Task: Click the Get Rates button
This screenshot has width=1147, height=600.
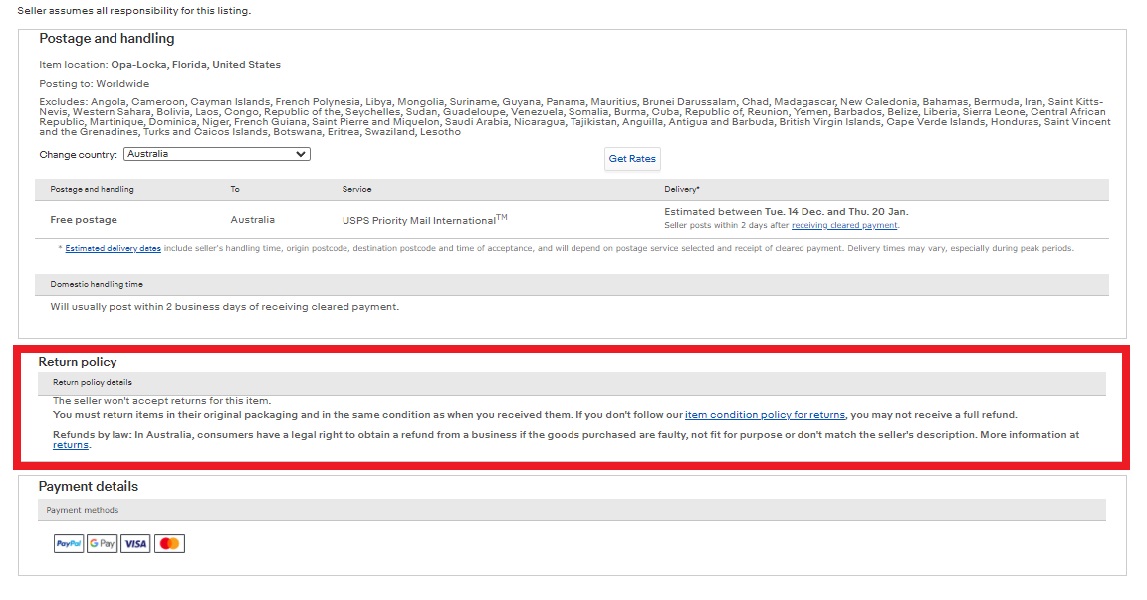Action: coord(632,159)
